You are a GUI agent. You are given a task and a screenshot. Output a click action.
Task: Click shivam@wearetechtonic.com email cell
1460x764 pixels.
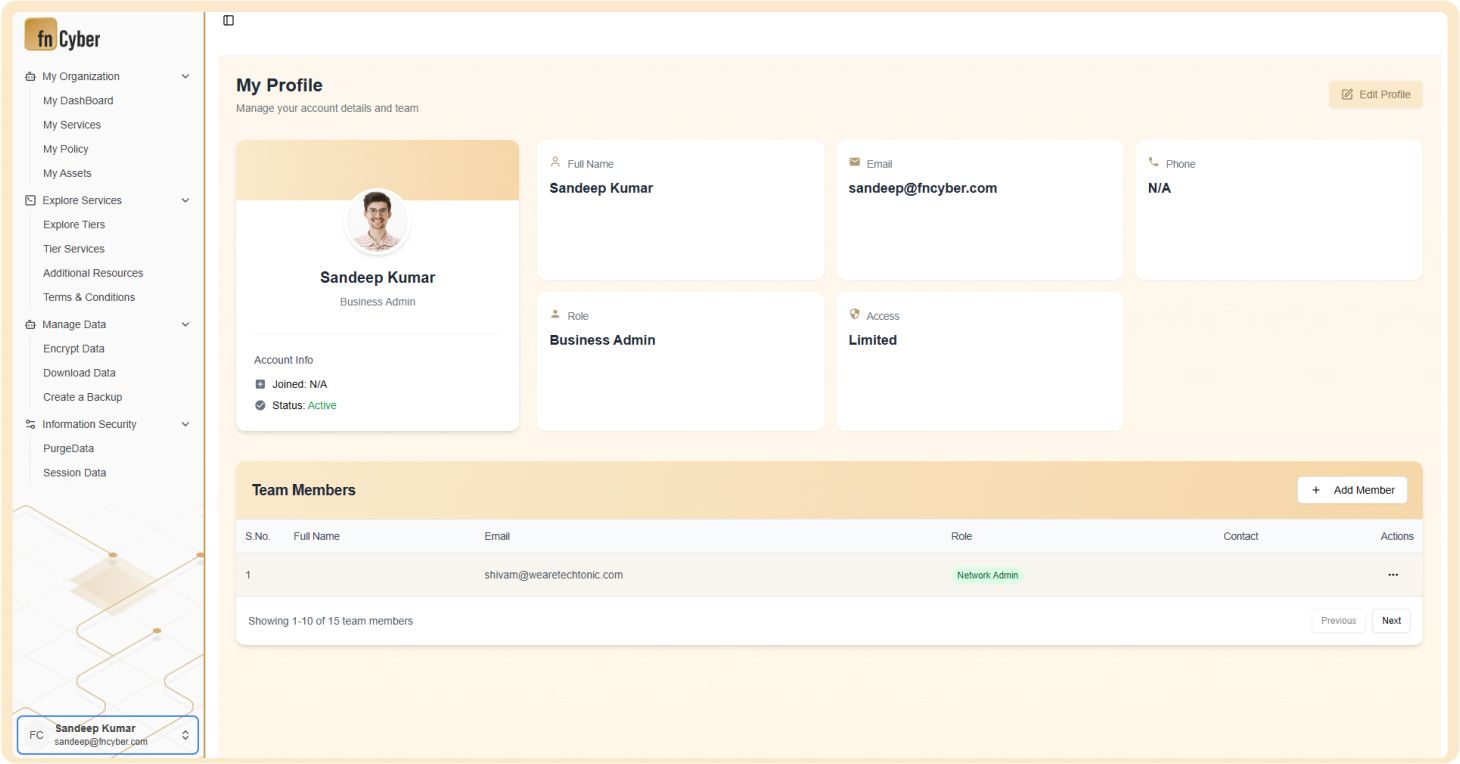(x=554, y=575)
